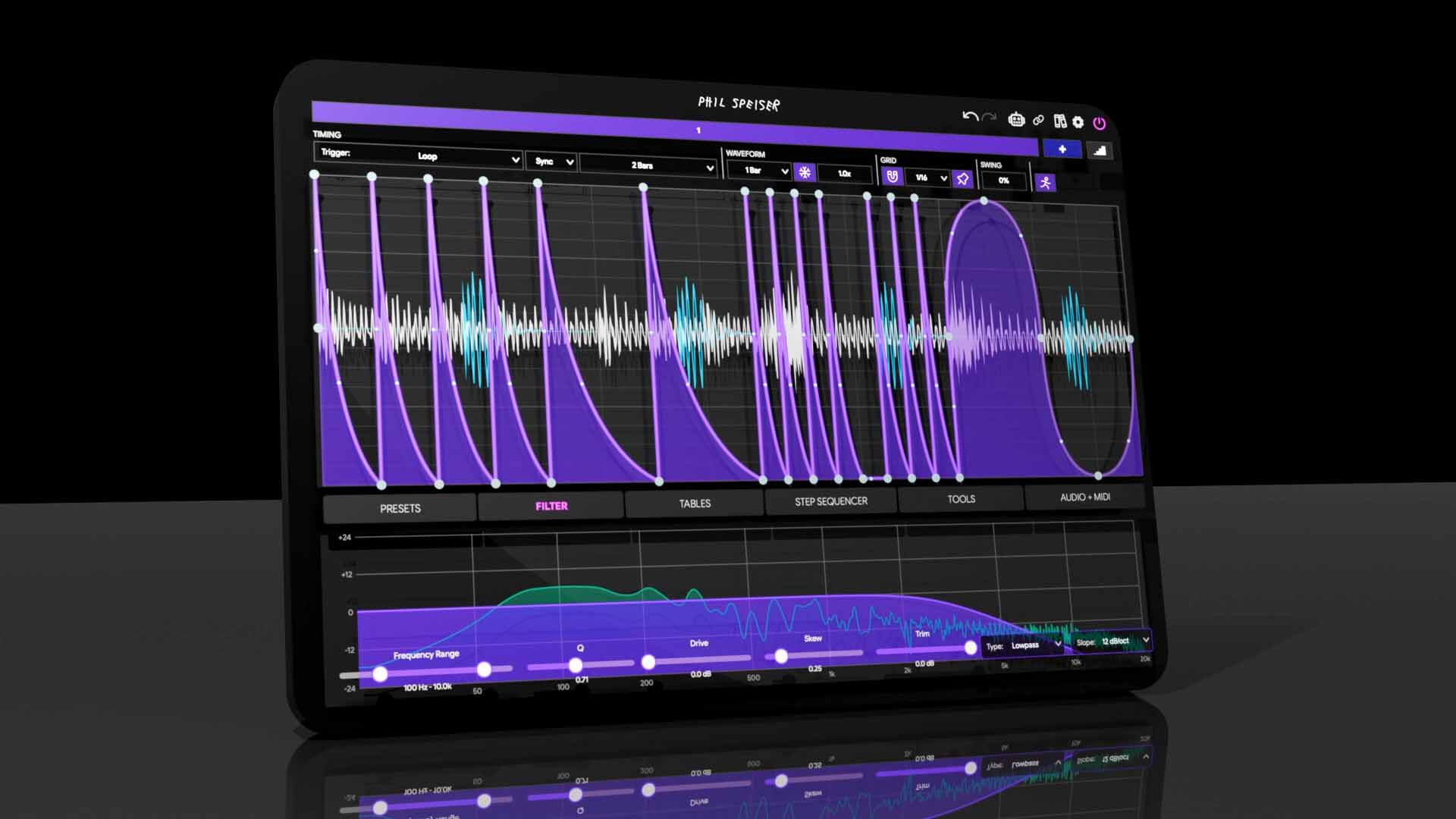The width and height of the screenshot is (1456, 819).
Task: Click the Phil Speiser logo
Action: [739, 104]
